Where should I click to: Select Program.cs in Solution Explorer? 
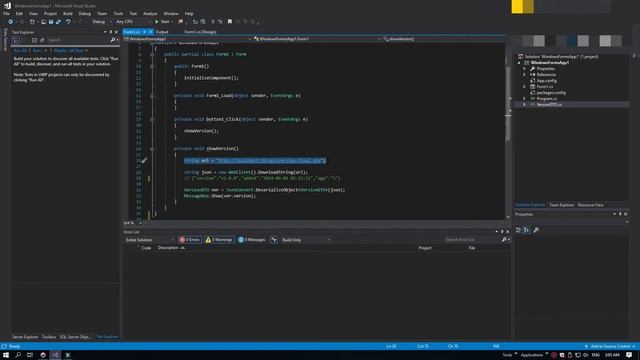547,98
